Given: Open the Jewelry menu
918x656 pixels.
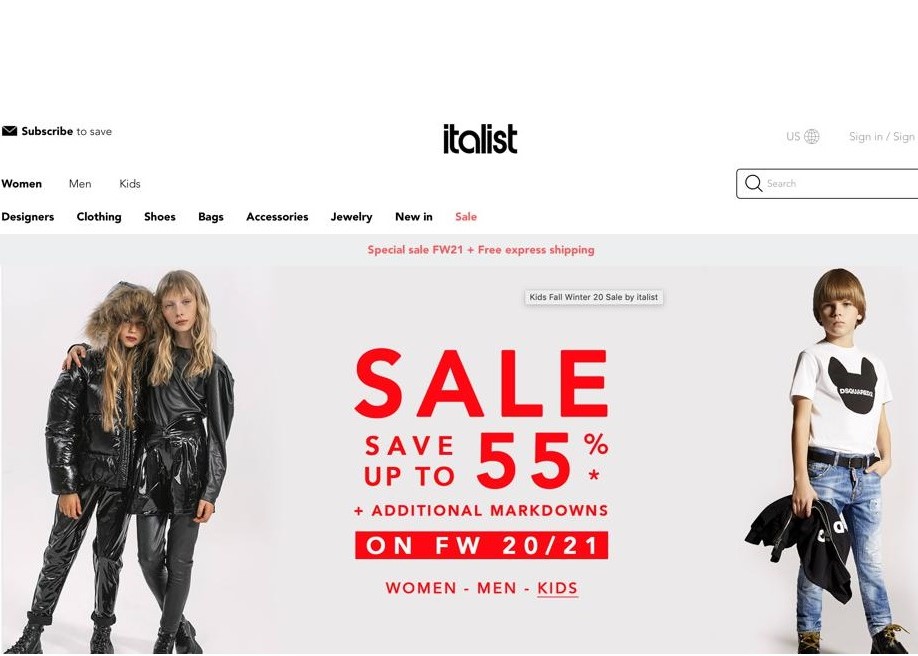Looking at the screenshot, I should pyautogui.click(x=351, y=217).
